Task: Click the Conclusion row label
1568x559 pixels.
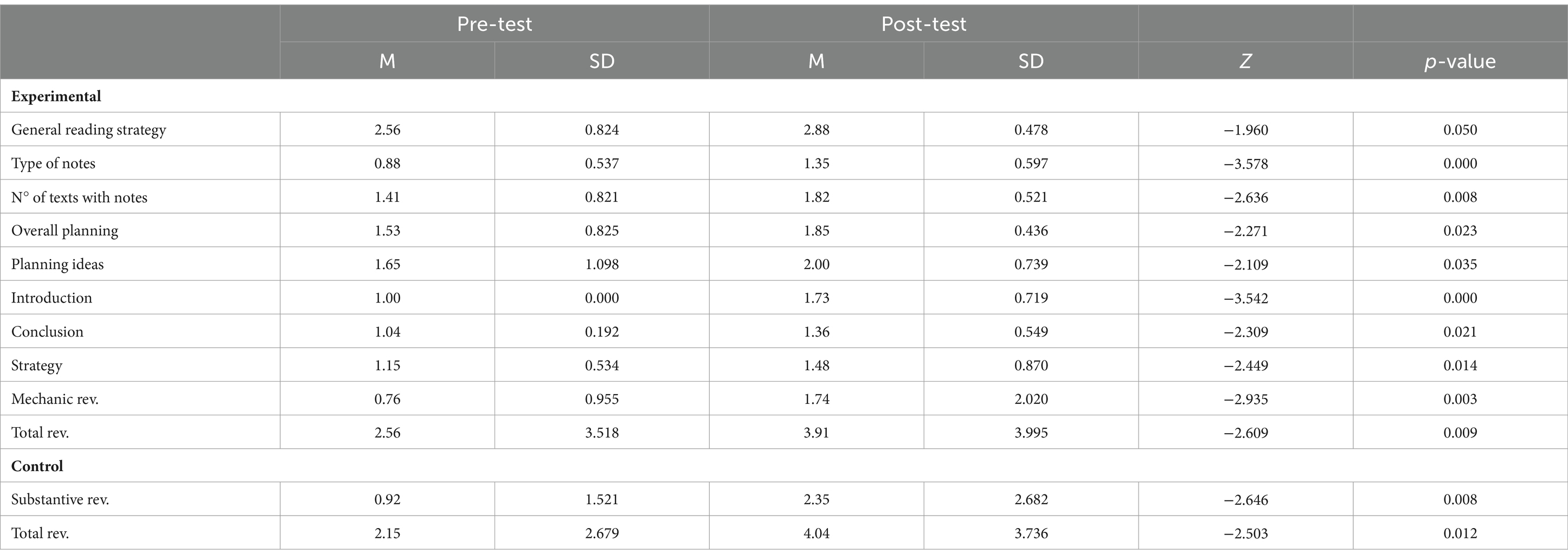Action: point(47,332)
